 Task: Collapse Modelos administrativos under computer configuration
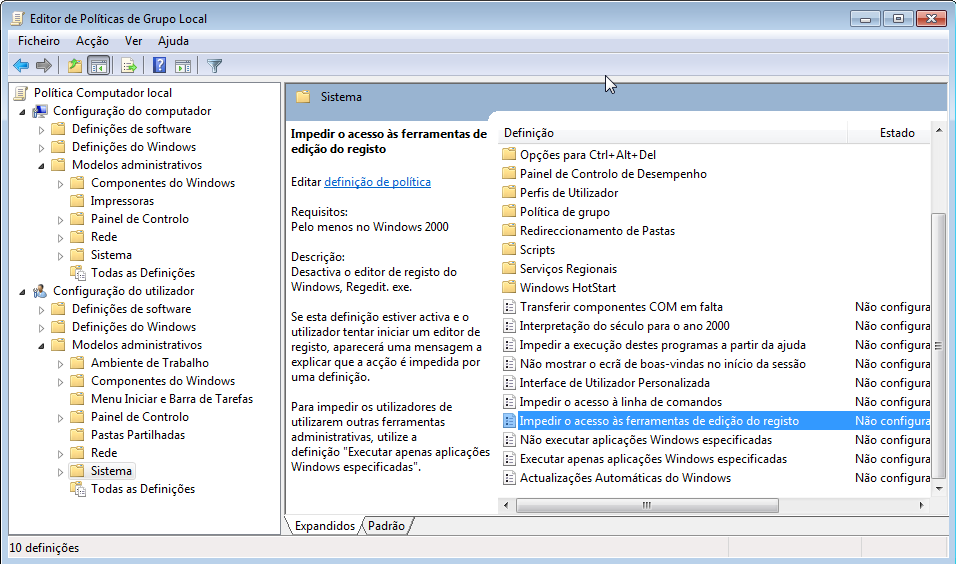[41, 166]
